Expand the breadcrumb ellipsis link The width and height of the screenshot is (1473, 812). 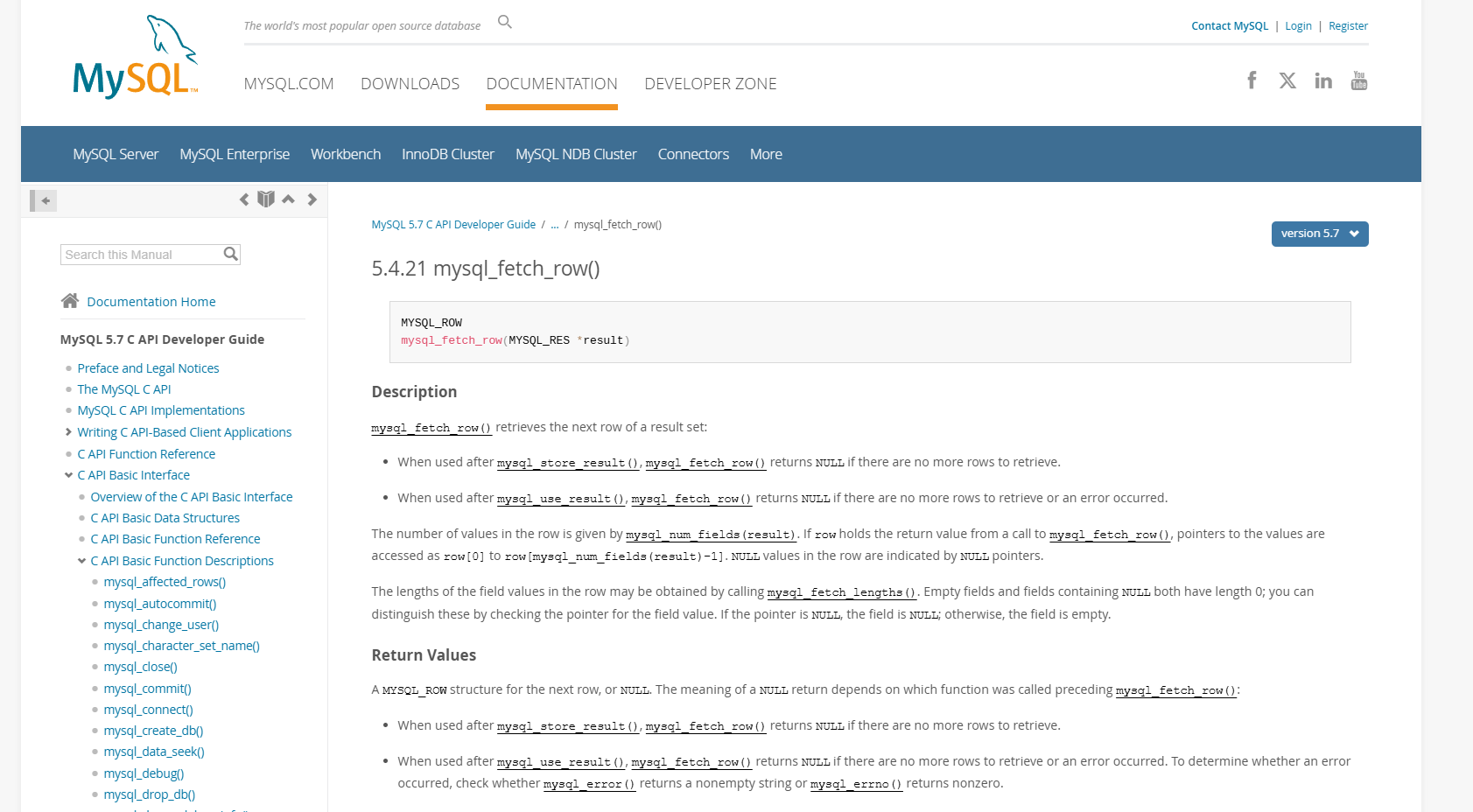tap(554, 225)
